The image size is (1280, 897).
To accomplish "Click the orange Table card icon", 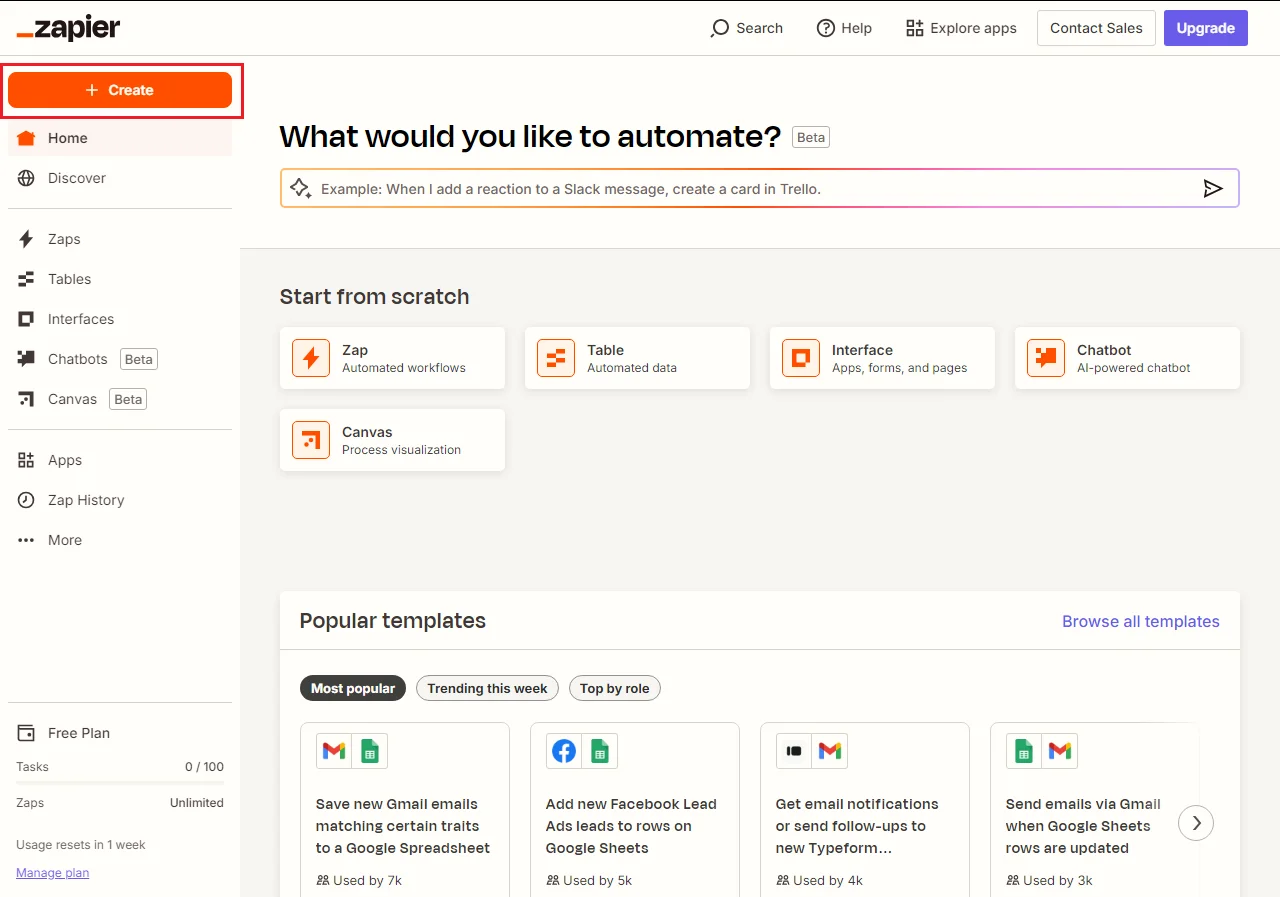I will tap(556, 358).
